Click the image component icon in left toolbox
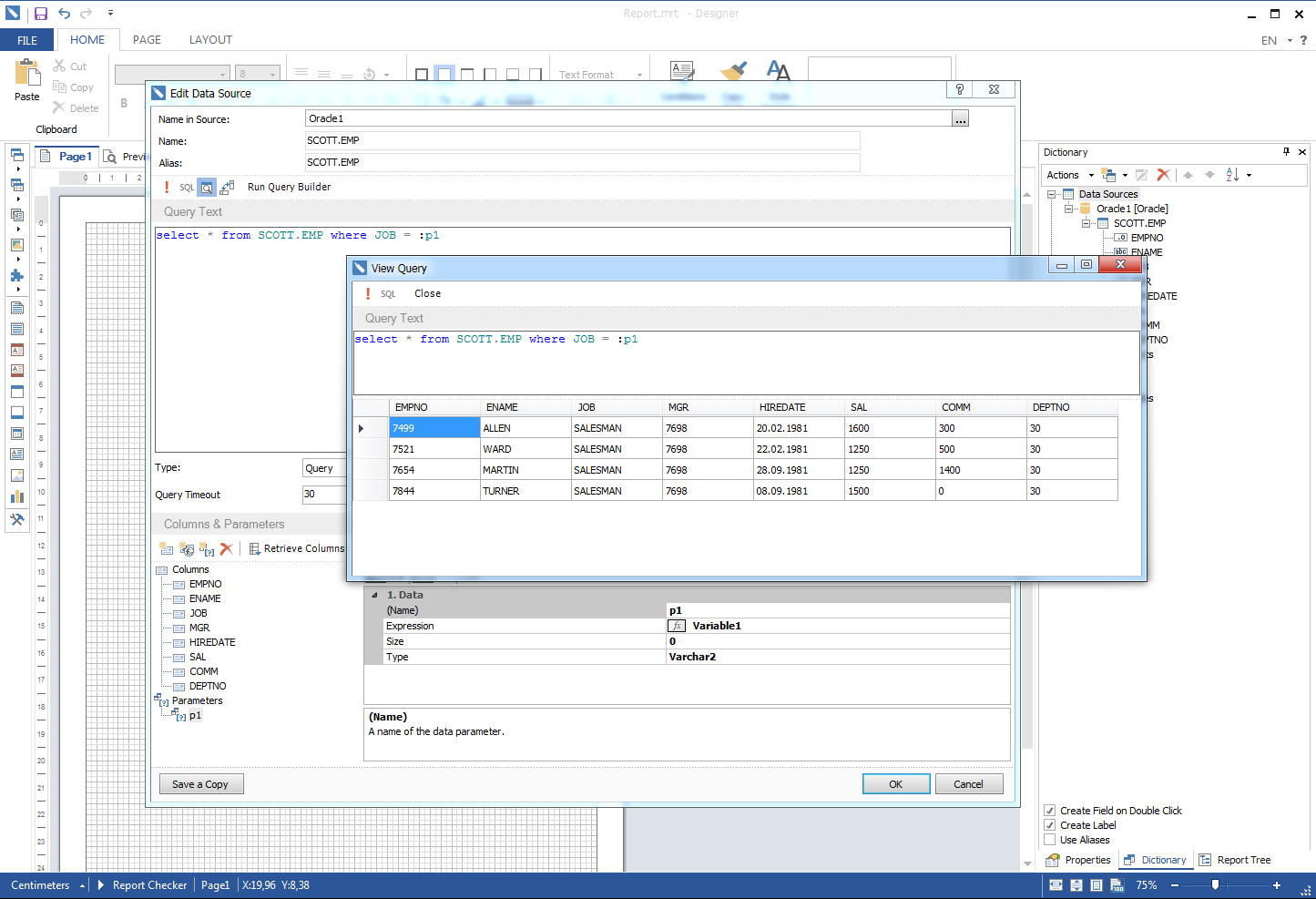This screenshot has height=899, width=1316. coord(17,245)
